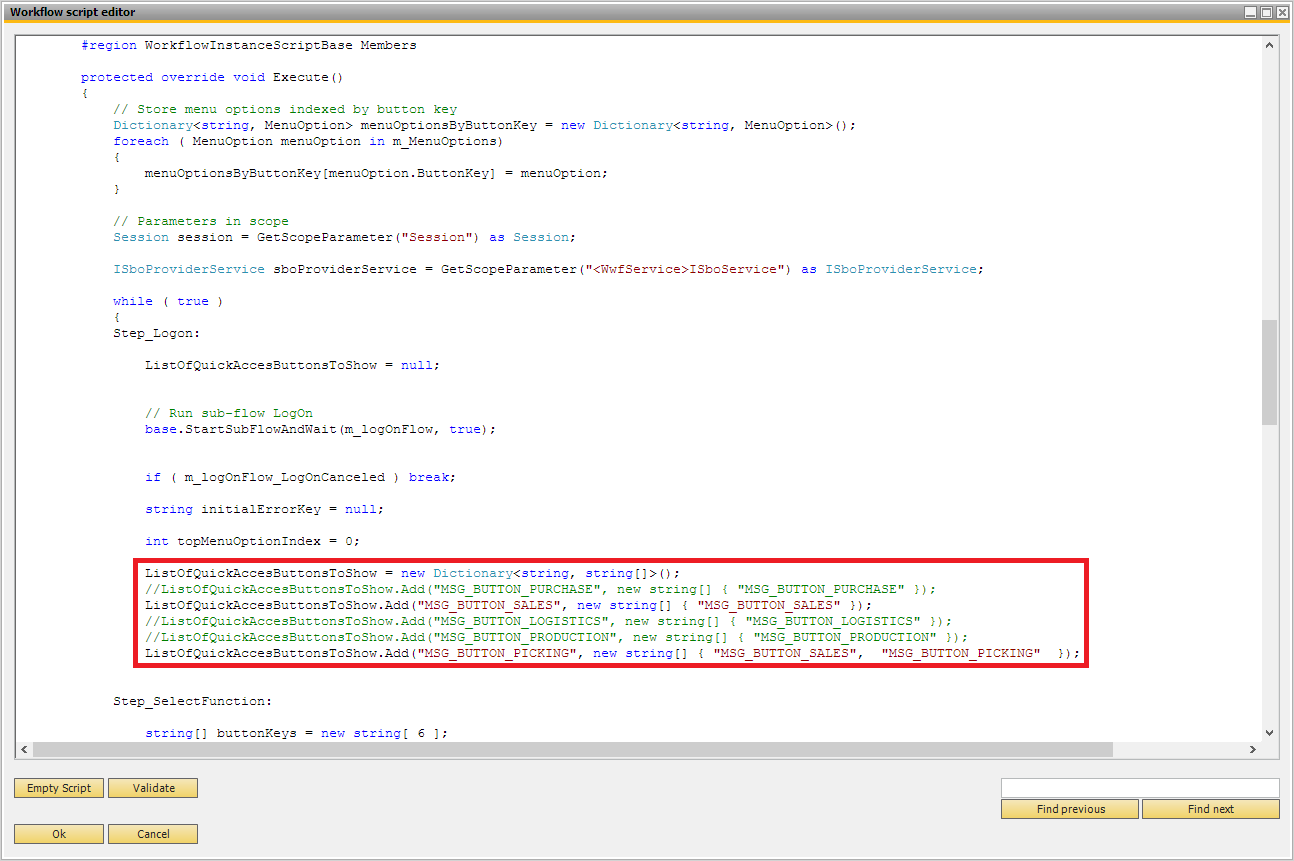Click the Find next button

1210,809
